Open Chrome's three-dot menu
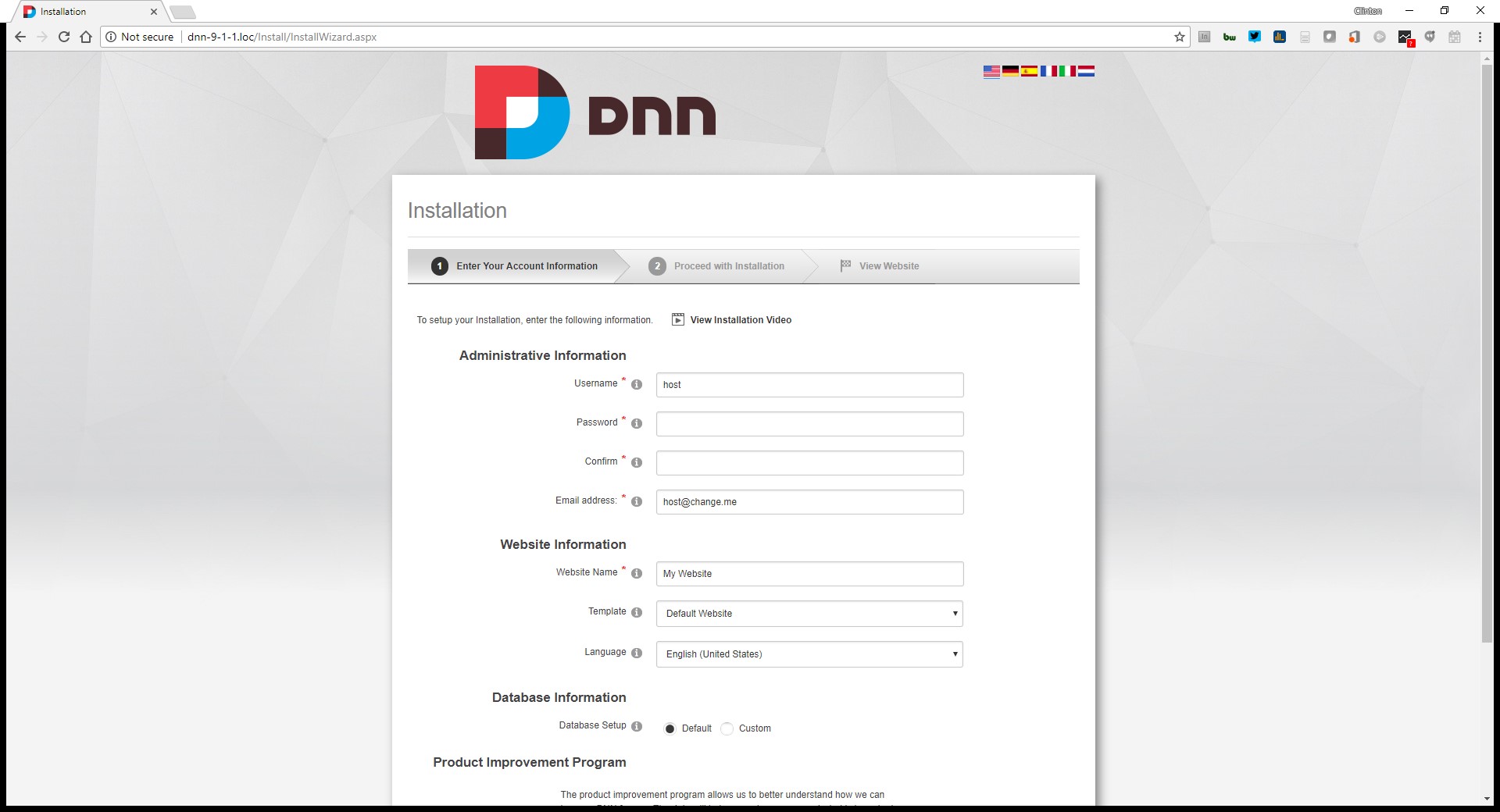The image size is (1500, 812). click(1480, 37)
